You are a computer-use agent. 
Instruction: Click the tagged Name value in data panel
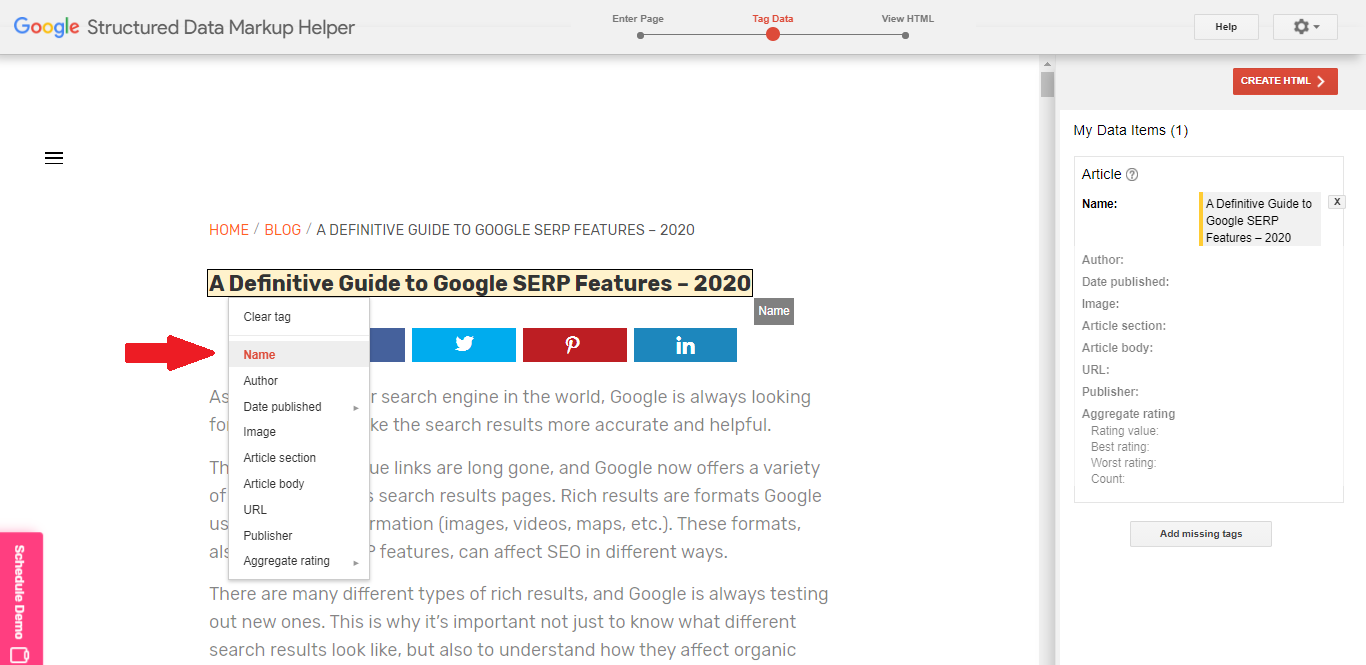click(x=1260, y=220)
